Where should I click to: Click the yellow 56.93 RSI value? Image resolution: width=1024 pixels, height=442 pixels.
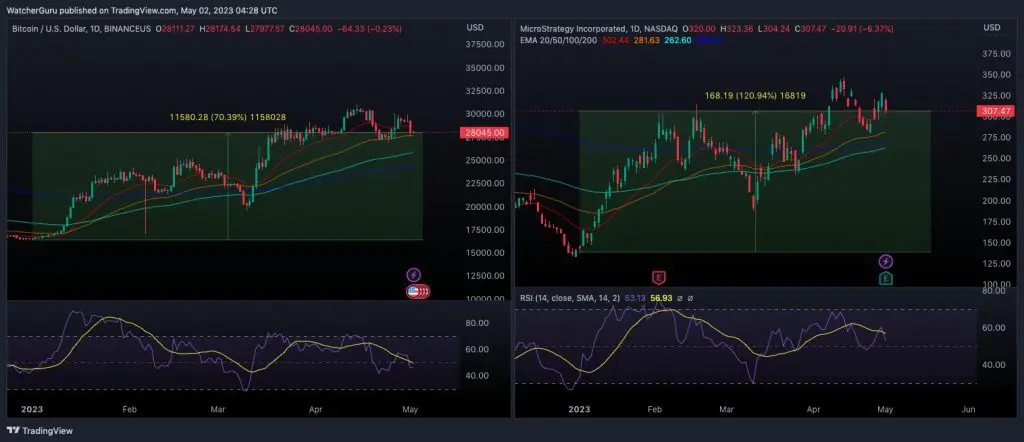(x=661, y=297)
